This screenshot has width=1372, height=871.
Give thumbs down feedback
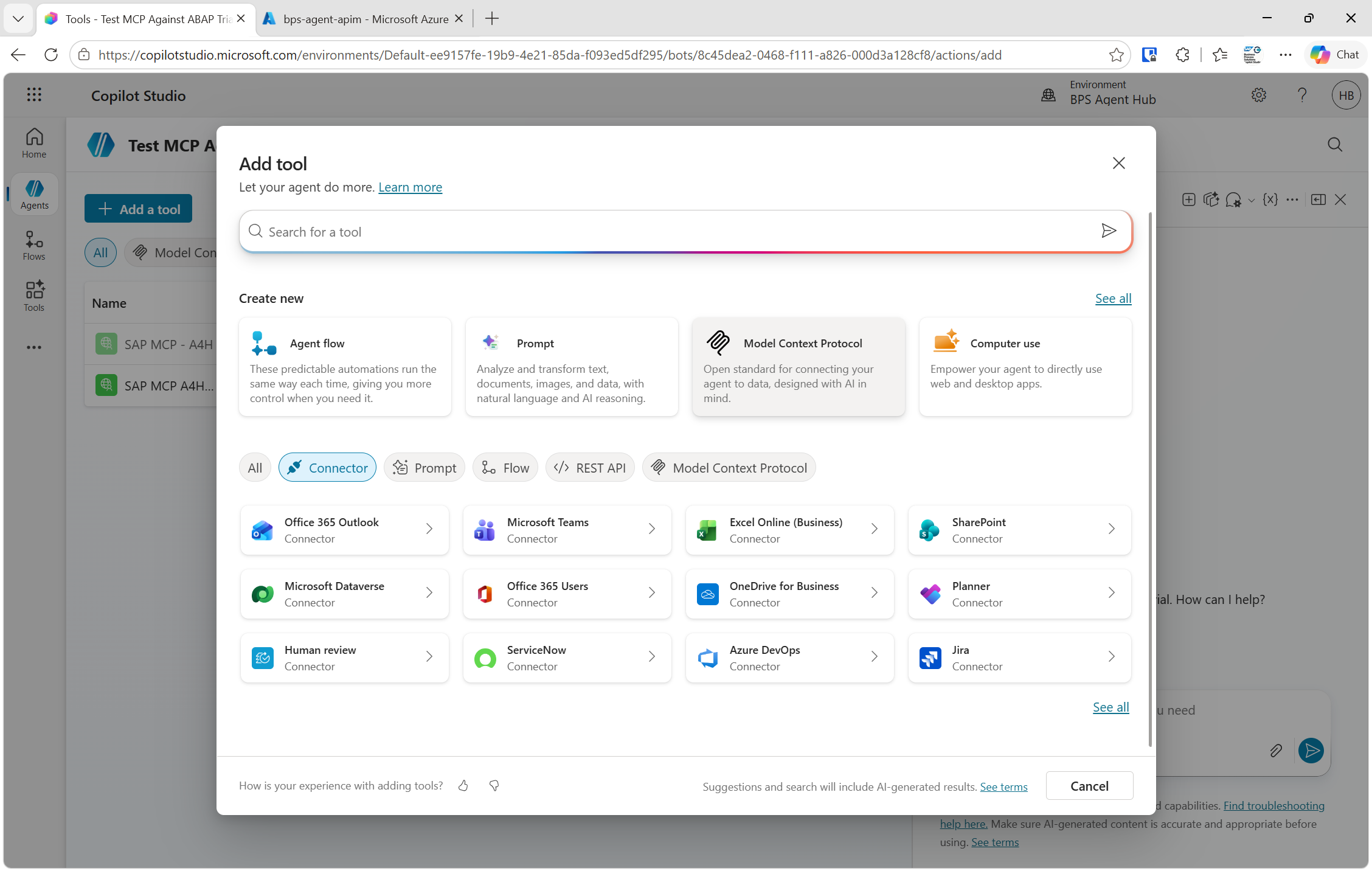(x=494, y=785)
